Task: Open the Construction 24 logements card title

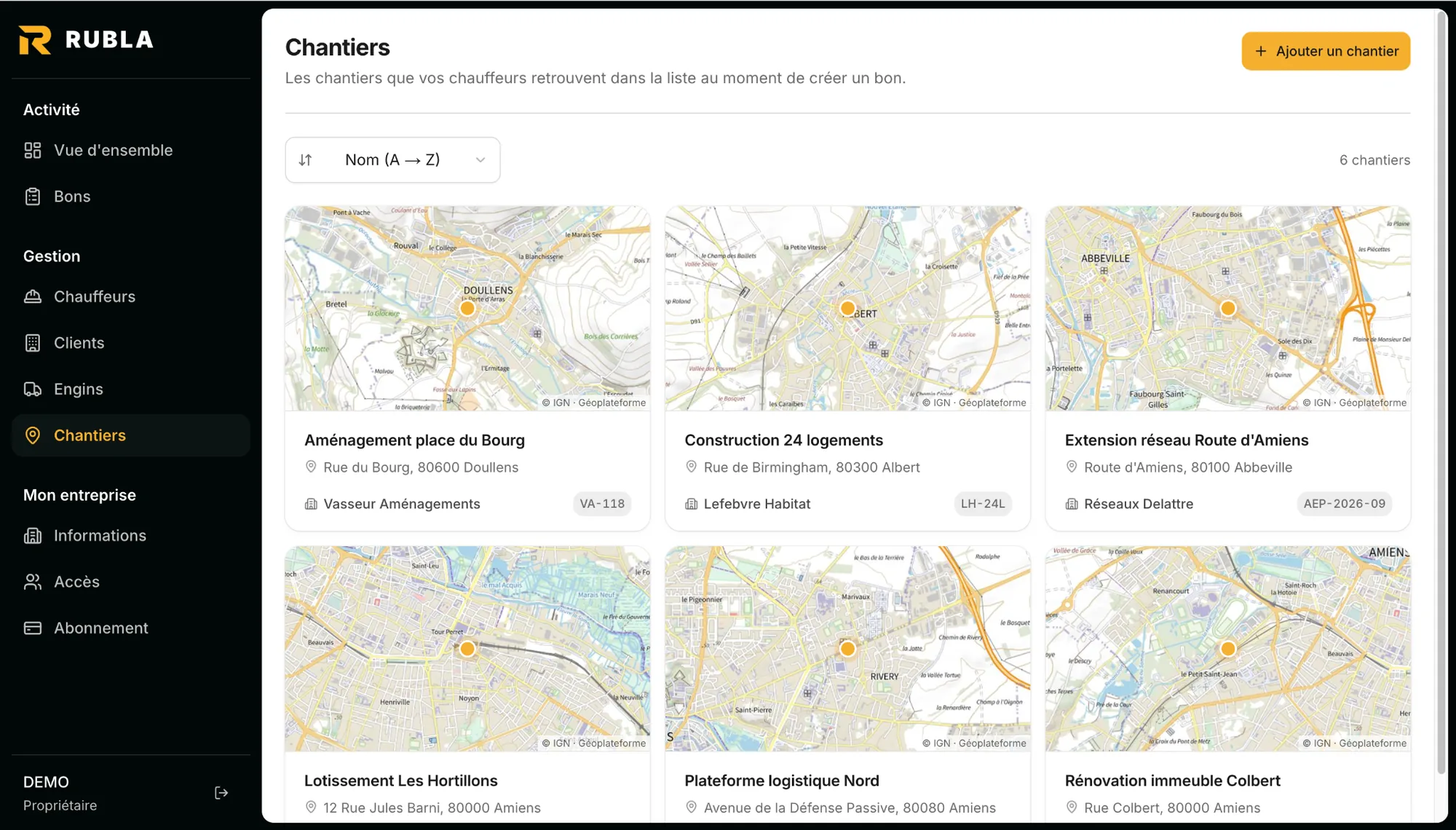Action: (783, 440)
